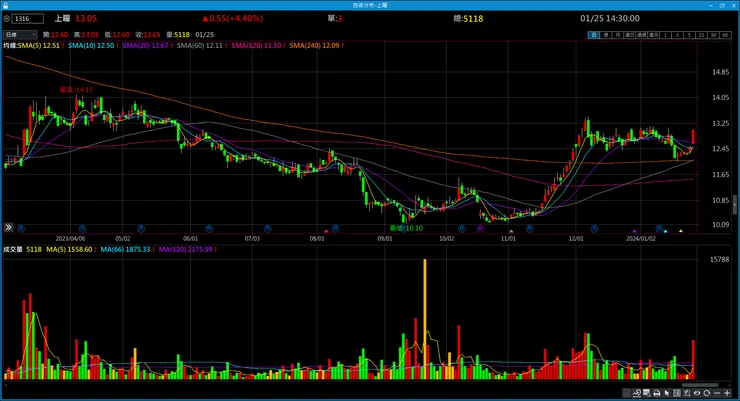Select the cursor pointer tool icon
Screen dimensions: 740x401
(x=666, y=393)
